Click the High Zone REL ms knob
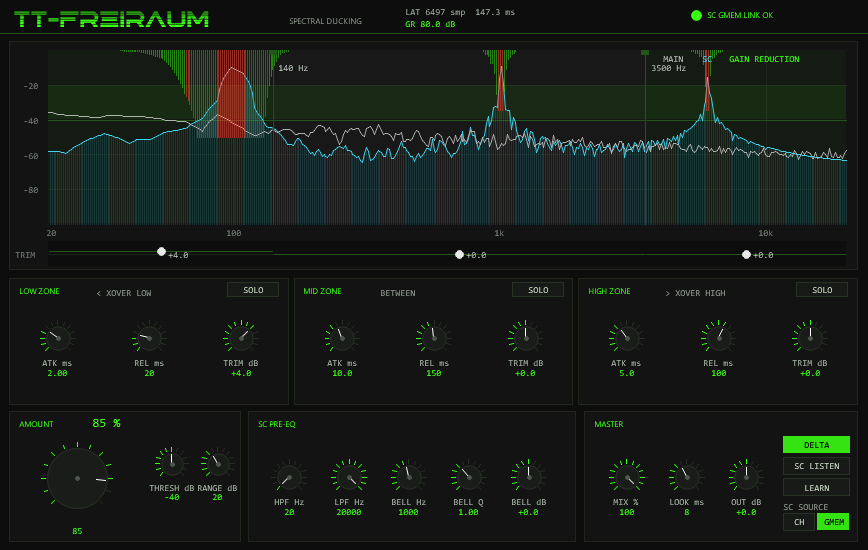Viewport: 868px width, 550px height. 719,338
